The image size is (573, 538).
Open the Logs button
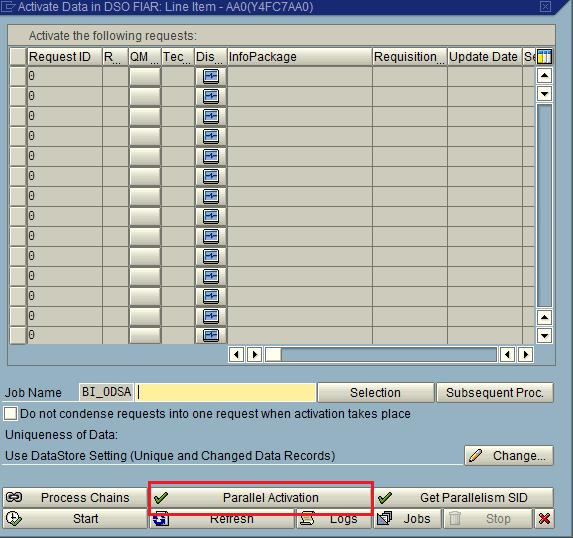[333, 519]
